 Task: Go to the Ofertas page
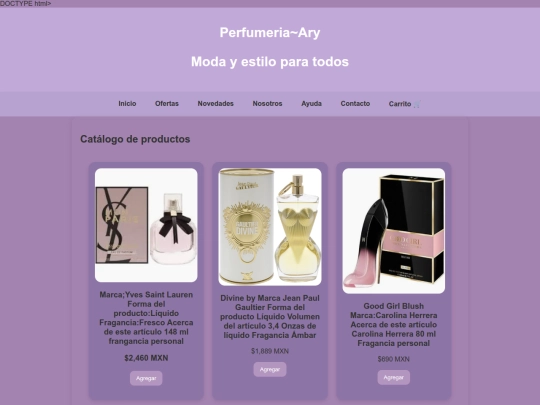(x=167, y=104)
